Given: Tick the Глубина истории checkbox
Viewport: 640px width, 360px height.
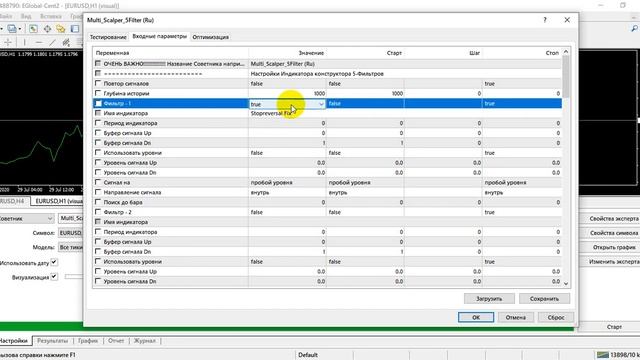Looking at the screenshot, I should pos(98,93).
